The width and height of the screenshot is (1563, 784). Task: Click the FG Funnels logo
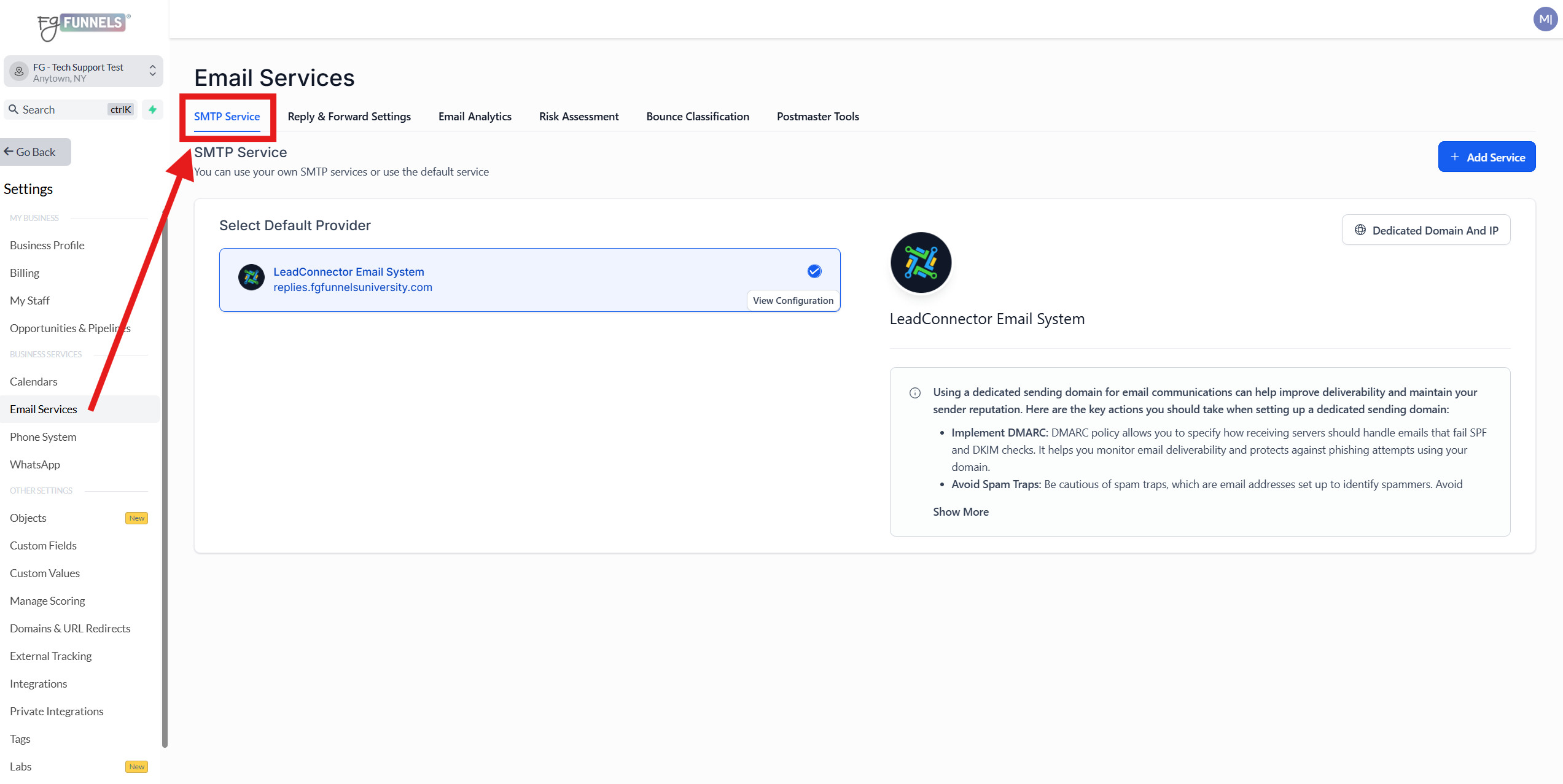pos(83,26)
